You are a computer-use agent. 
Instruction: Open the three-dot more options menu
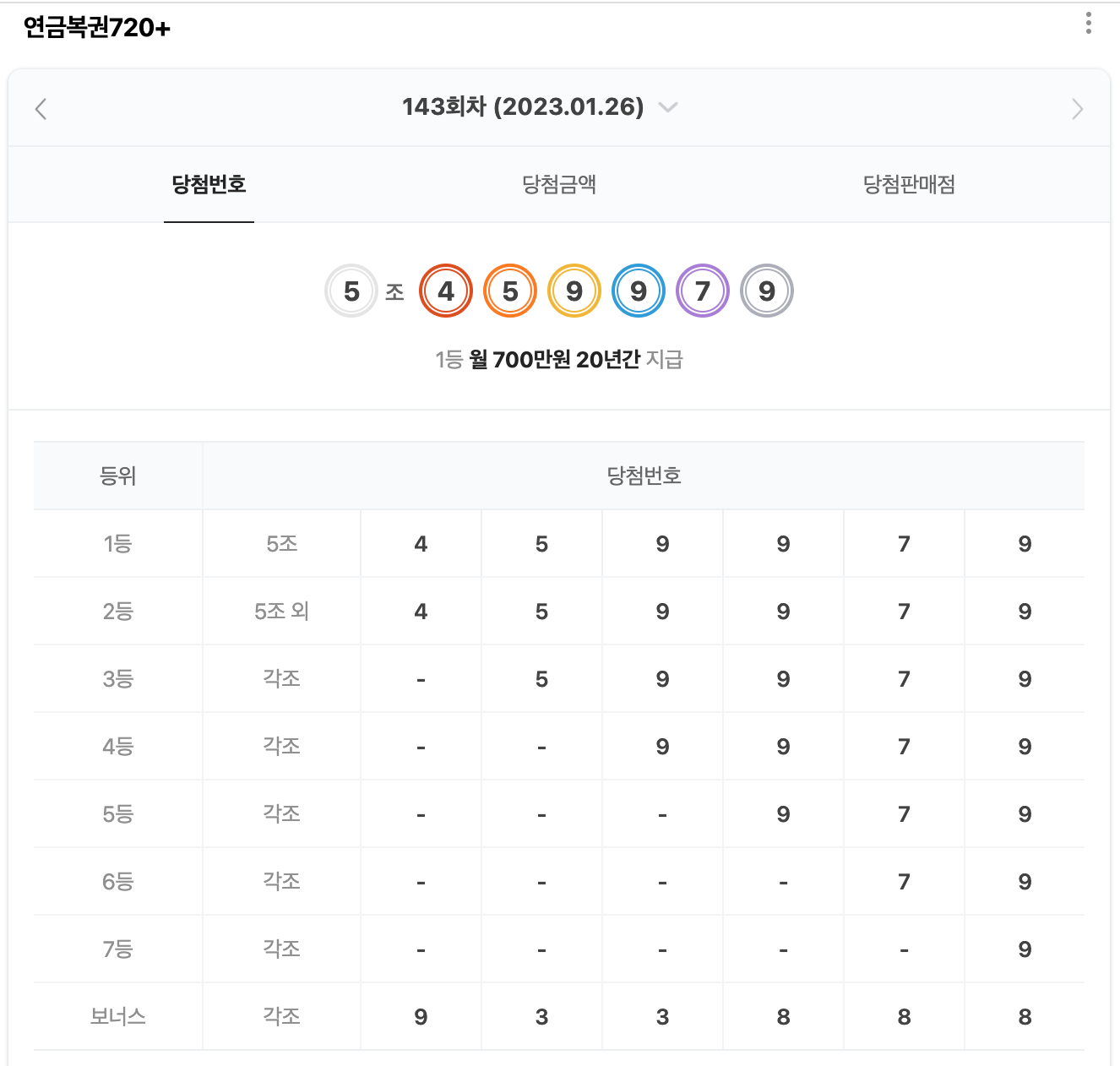[x=1089, y=23]
